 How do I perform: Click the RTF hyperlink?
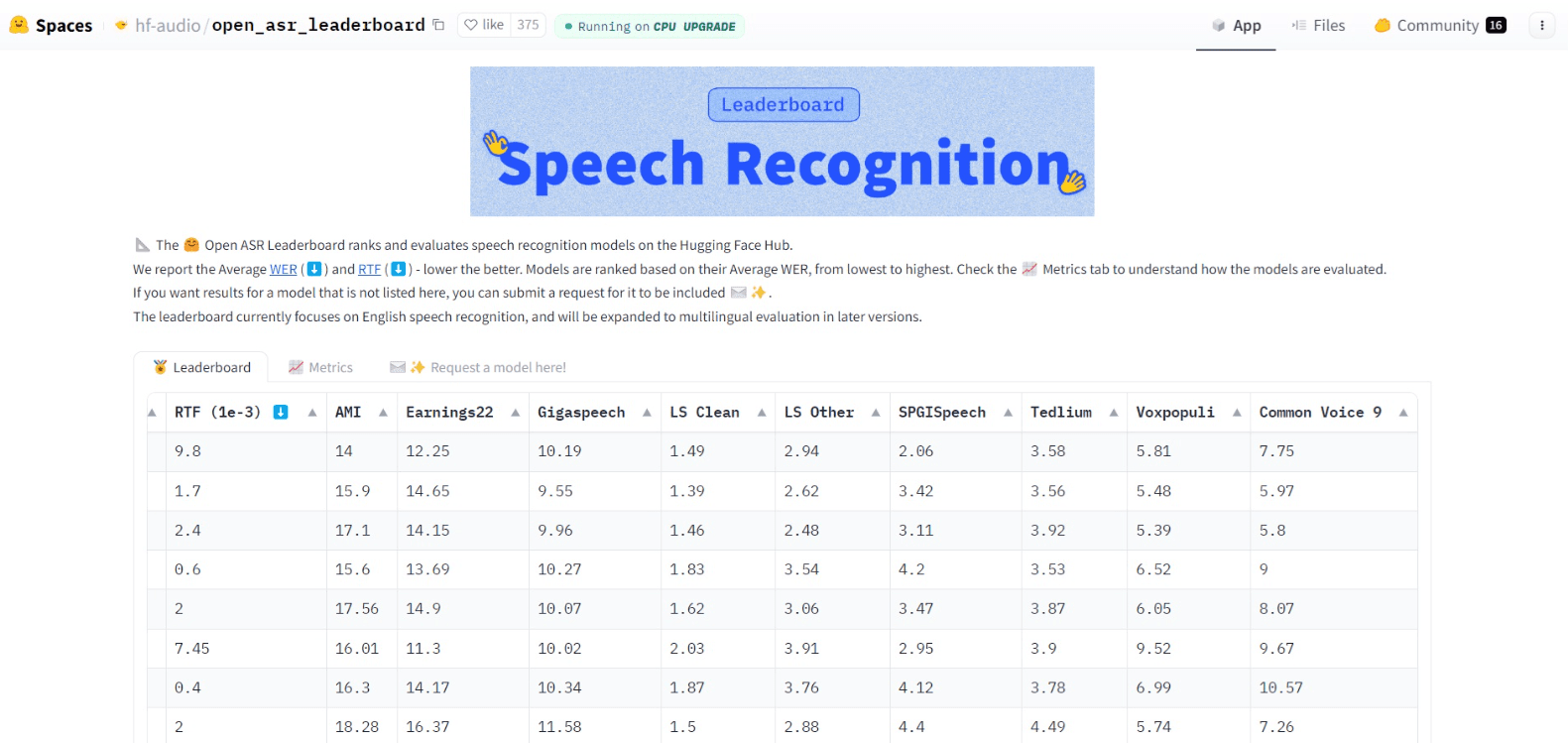[369, 269]
